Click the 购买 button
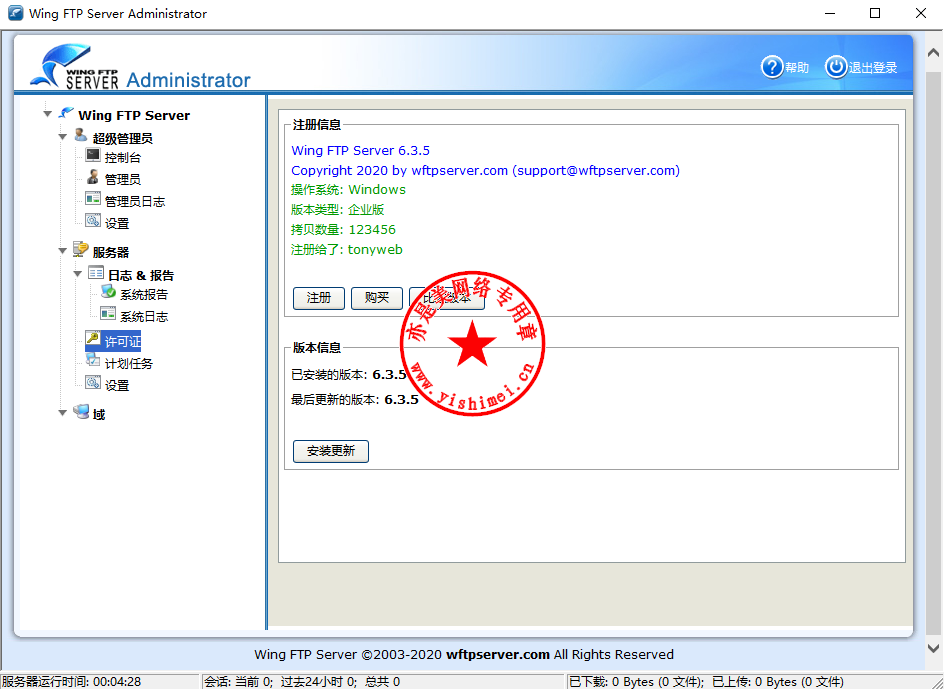944x689 pixels. click(377, 298)
